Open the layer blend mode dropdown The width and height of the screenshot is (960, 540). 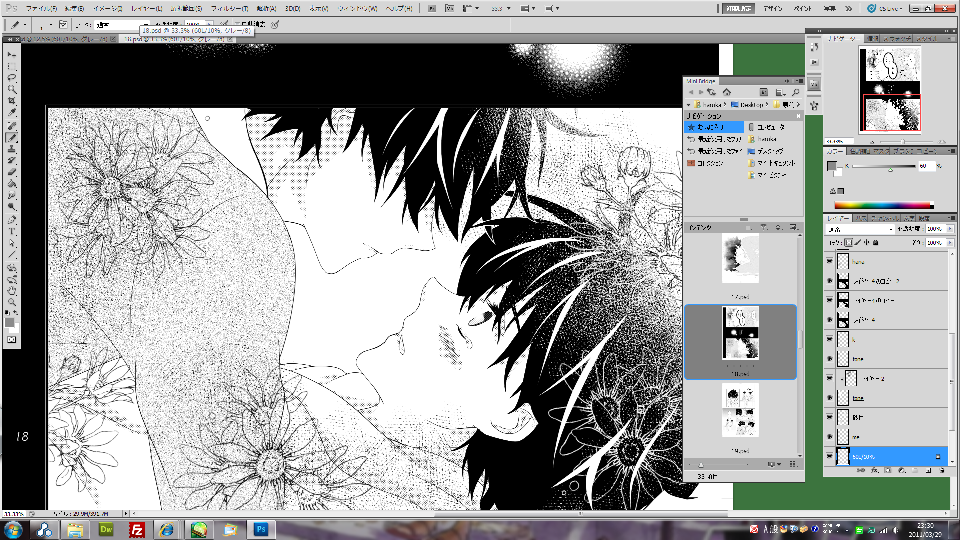click(x=860, y=229)
